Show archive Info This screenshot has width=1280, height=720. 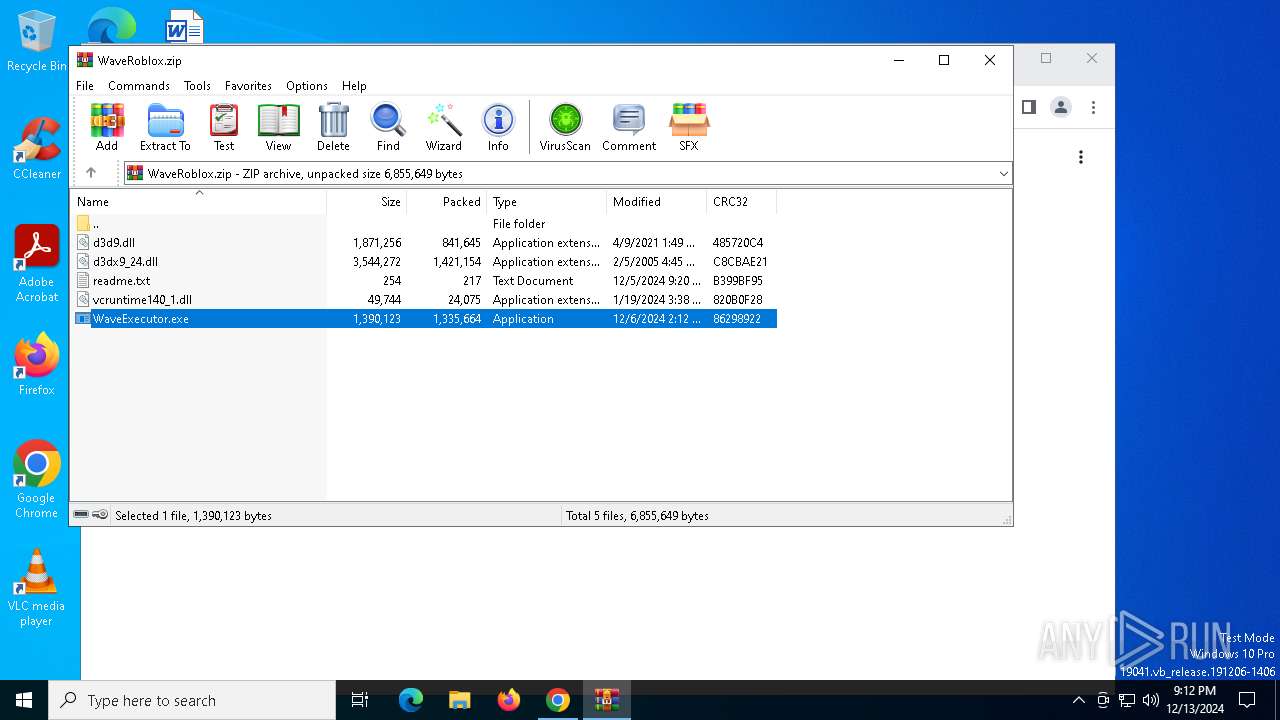tap(498, 127)
